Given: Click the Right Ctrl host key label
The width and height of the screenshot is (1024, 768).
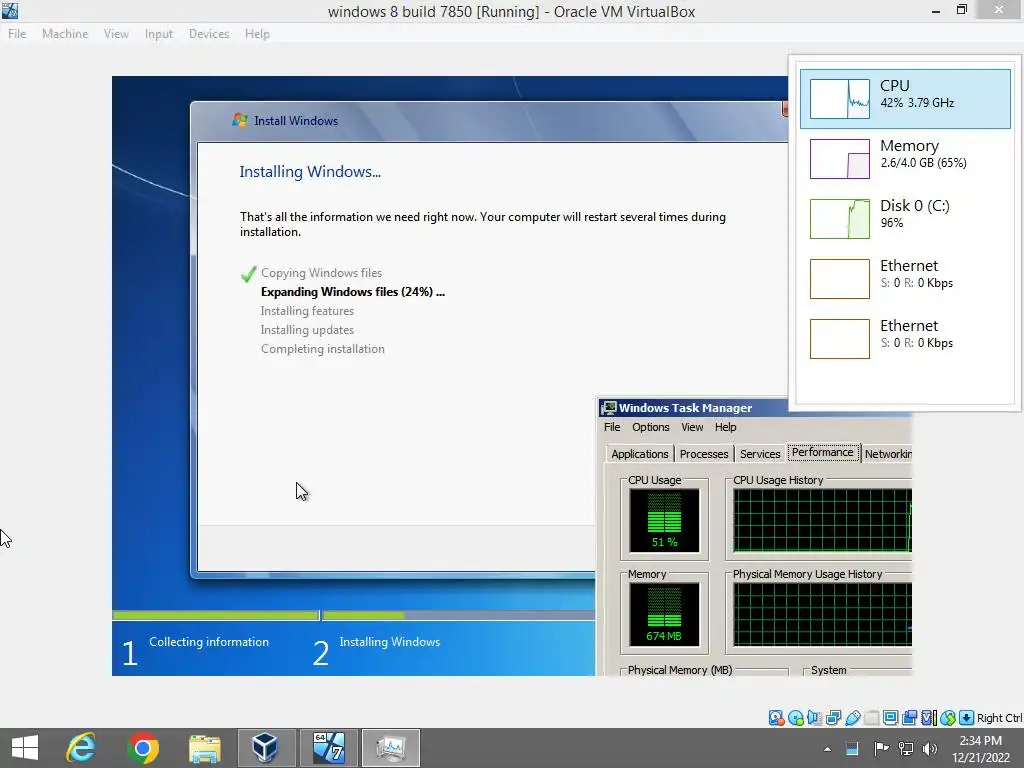Looking at the screenshot, I should pyautogui.click(x=999, y=718).
